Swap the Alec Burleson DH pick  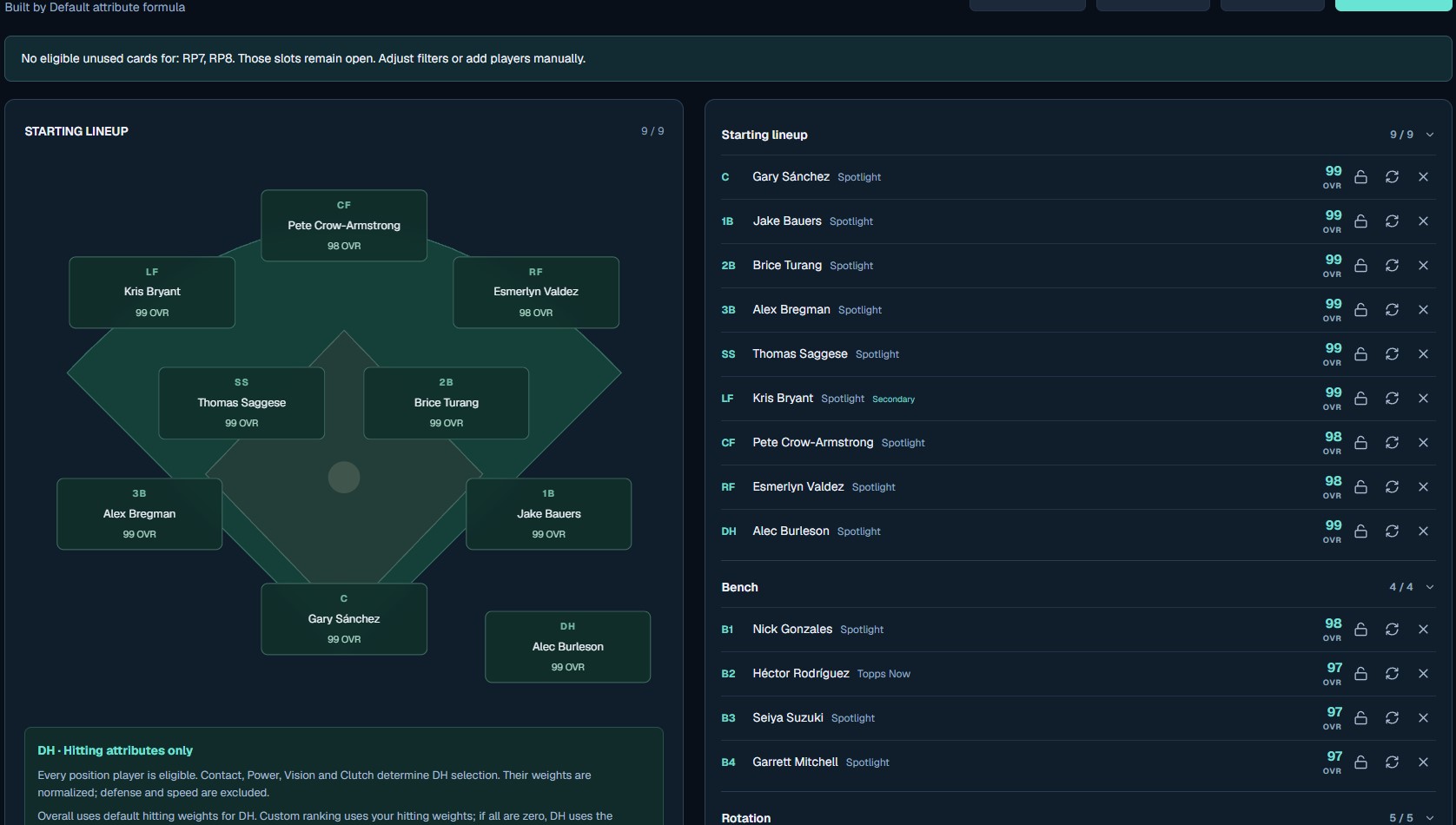1392,531
